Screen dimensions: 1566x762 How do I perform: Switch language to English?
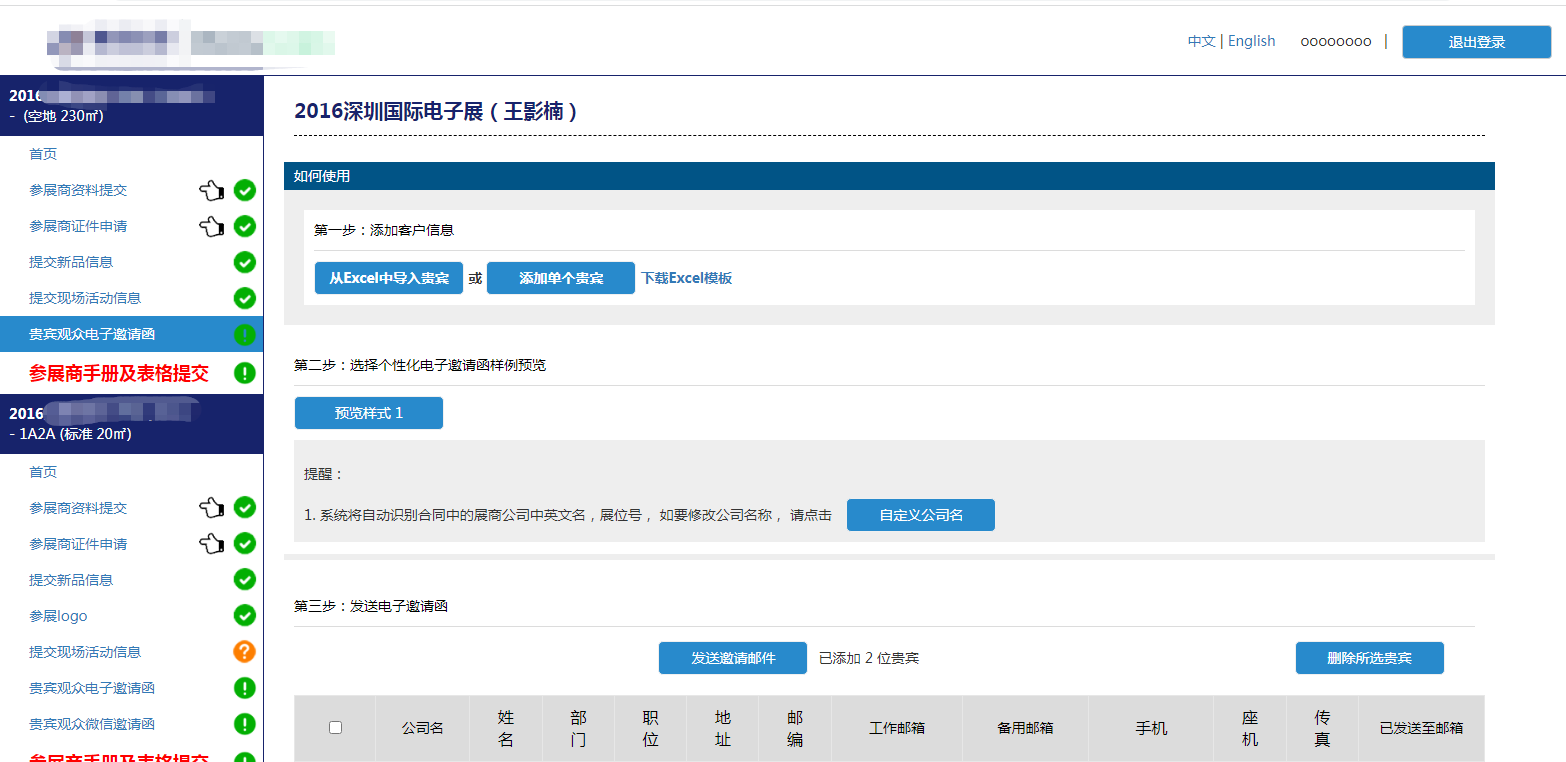point(1252,41)
